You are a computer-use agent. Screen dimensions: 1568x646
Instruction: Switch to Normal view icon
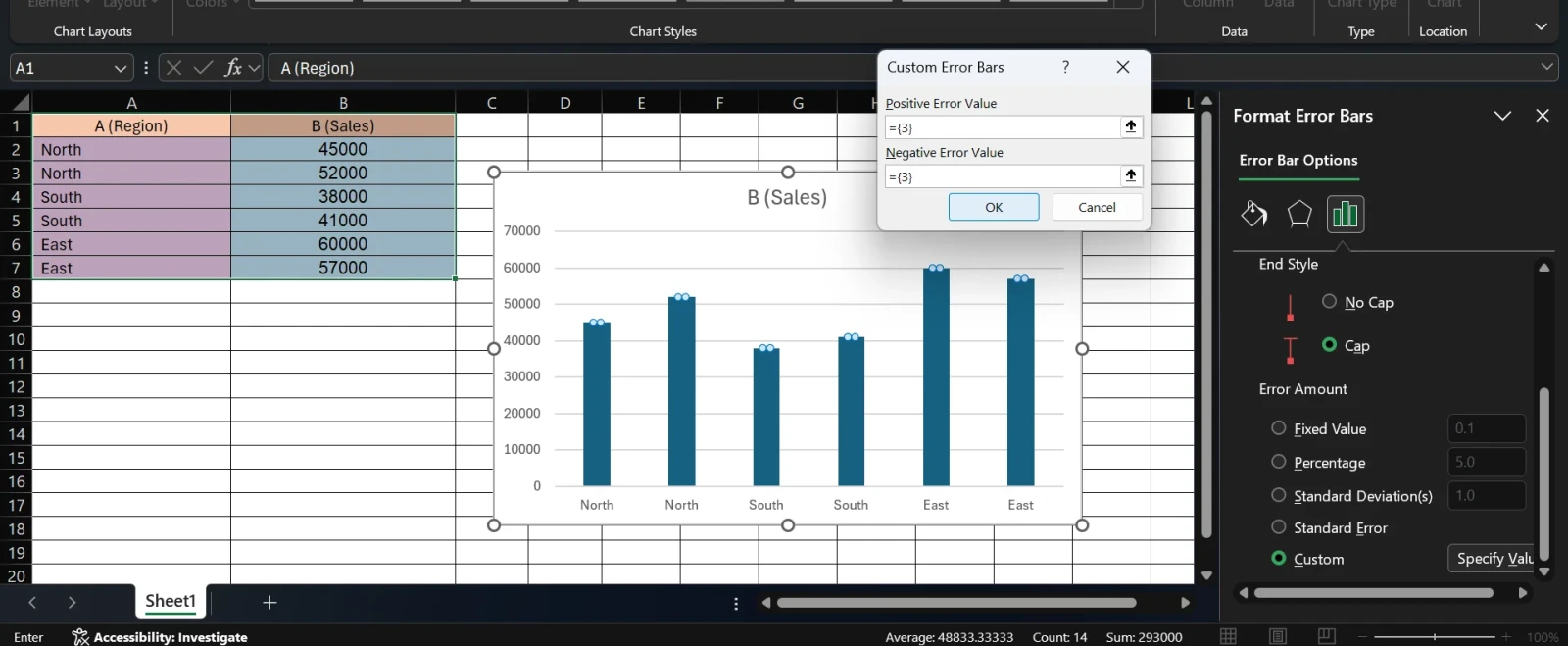[x=1228, y=636]
